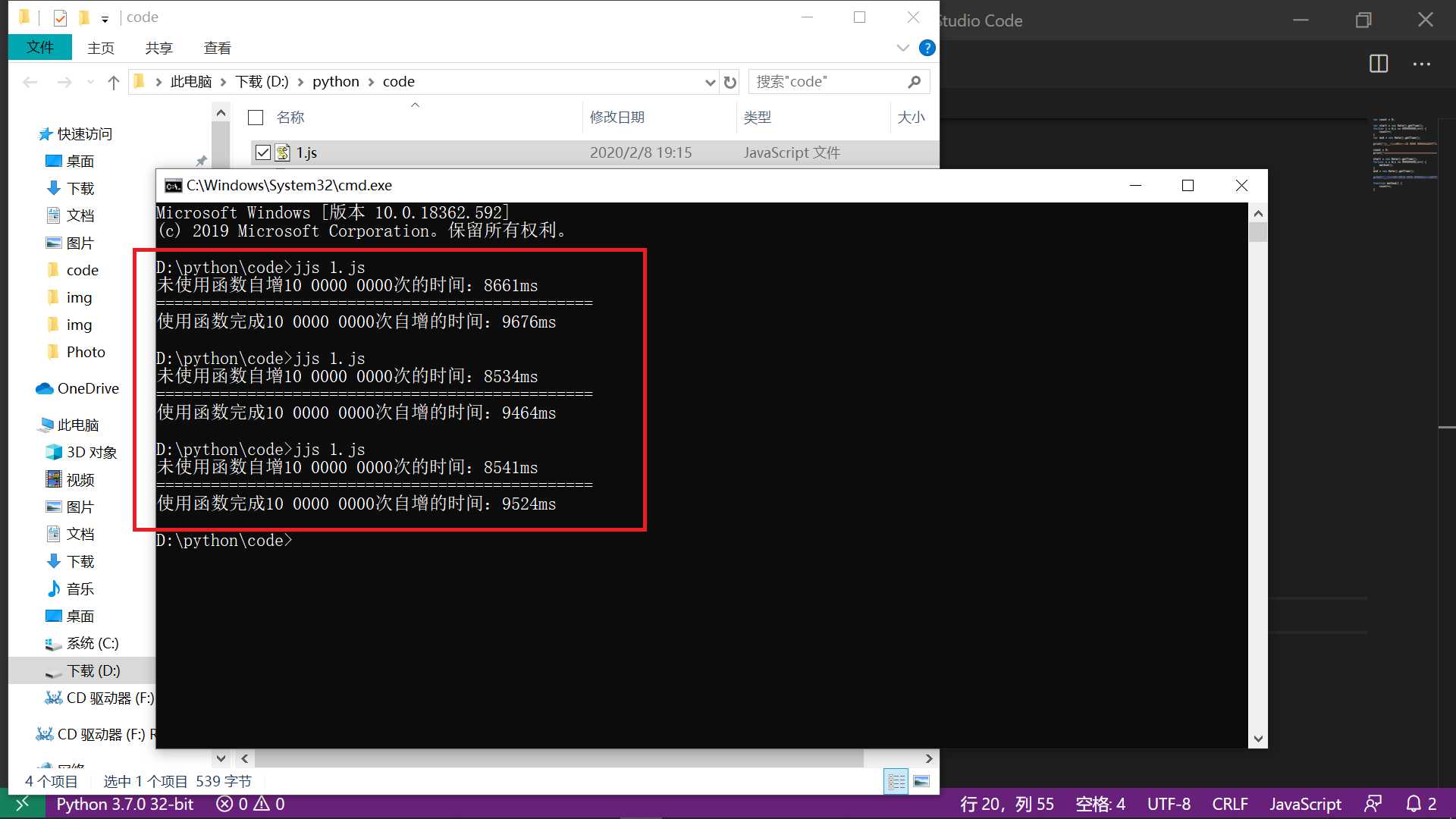The height and width of the screenshot is (819, 1456).
Task: Switch to large icons view layout
Action: pos(921,781)
